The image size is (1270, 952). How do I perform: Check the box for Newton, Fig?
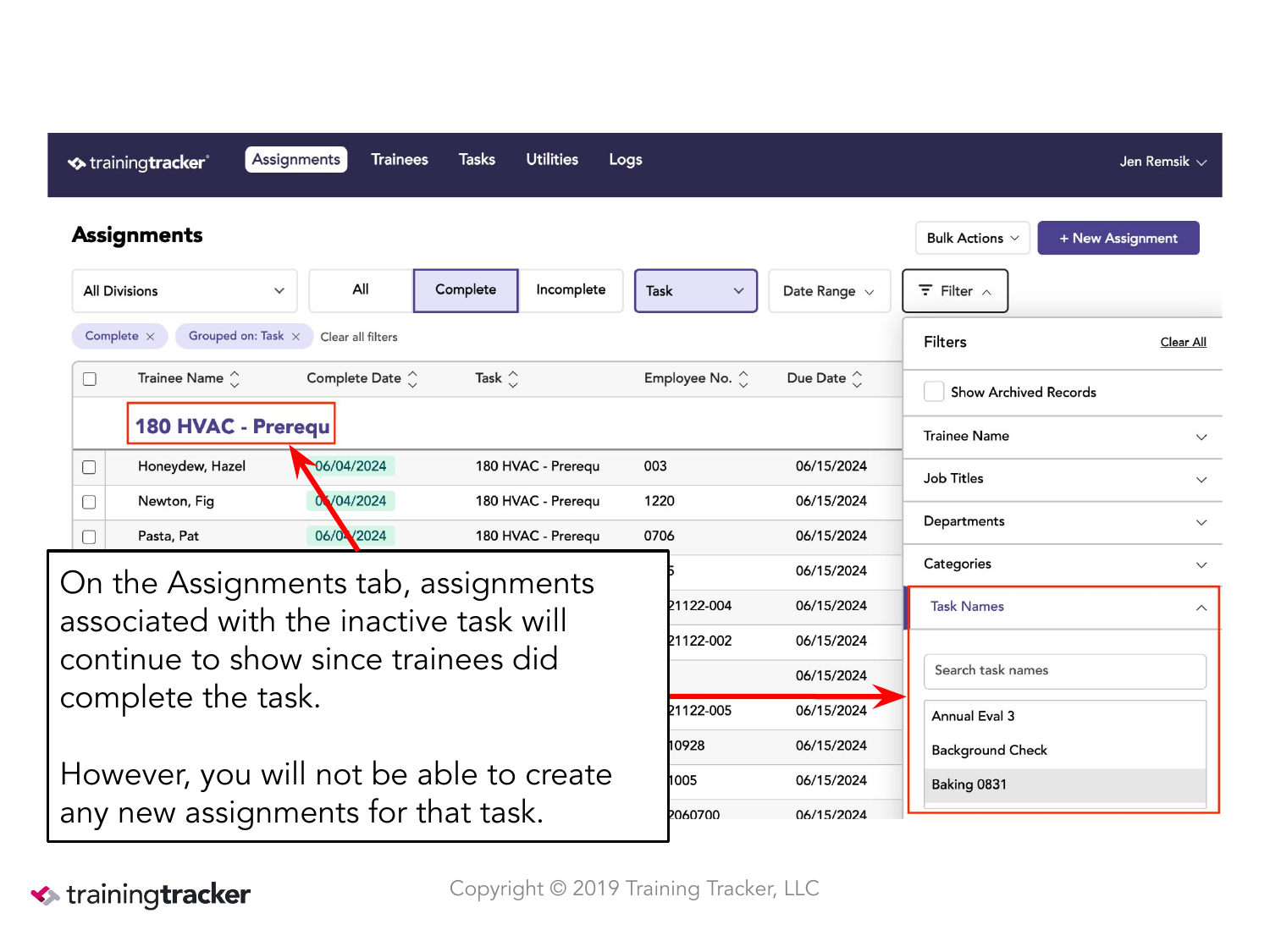(x=89, y=502)
